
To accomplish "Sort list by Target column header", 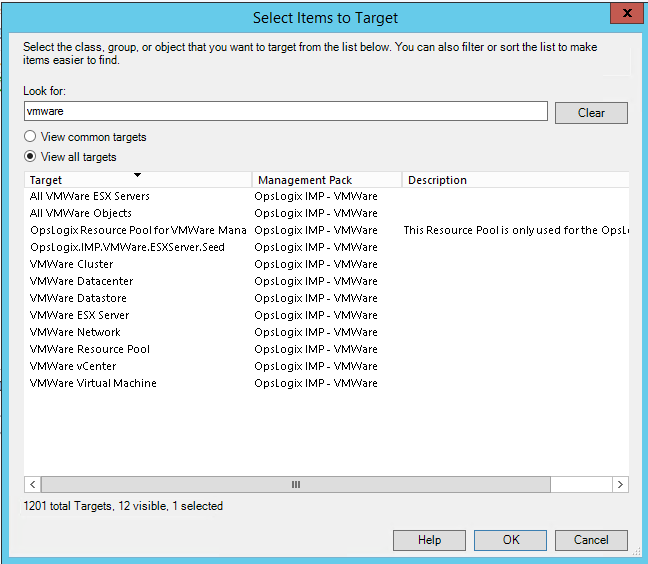I will (137, 180).
